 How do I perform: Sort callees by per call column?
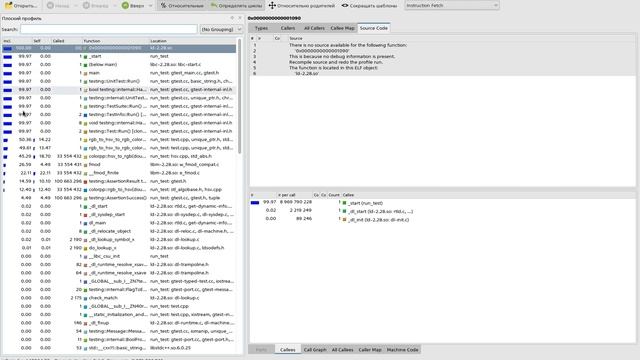pyautogui.click(x=295, y=195)
